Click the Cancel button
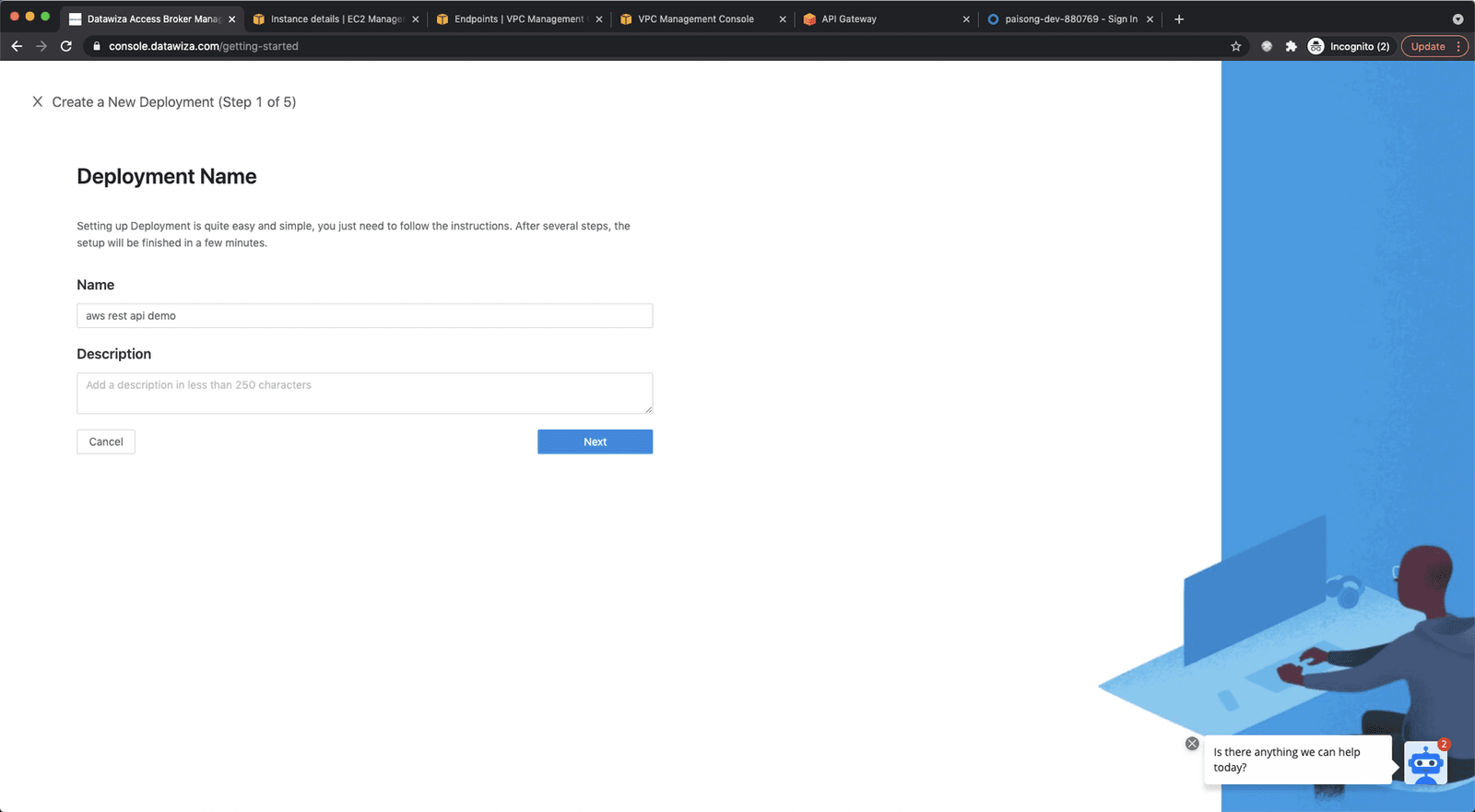This screenshot has width=1475, height=812. [106, 441]
